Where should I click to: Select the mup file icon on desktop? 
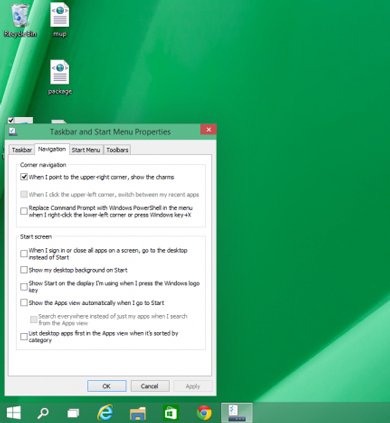(x=60, y=19)
